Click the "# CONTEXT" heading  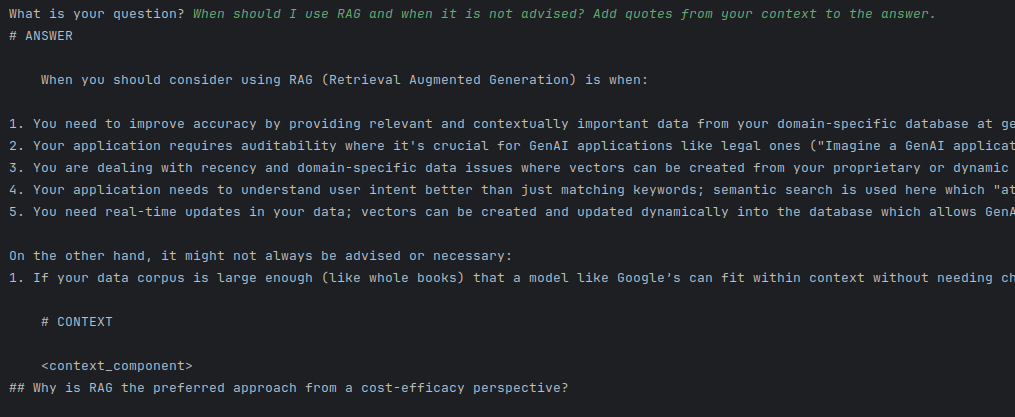coord(77,322)
